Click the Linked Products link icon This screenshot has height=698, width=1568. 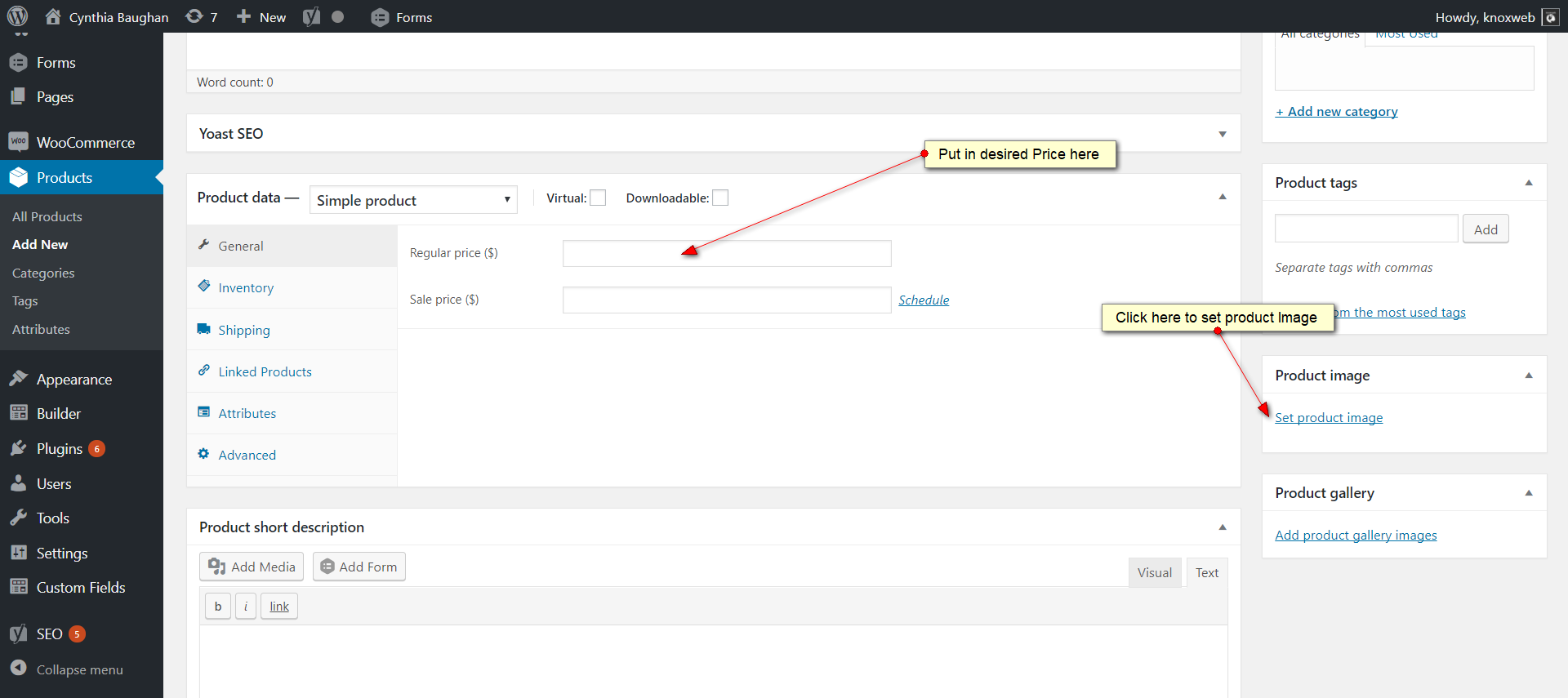click(204, 371)
